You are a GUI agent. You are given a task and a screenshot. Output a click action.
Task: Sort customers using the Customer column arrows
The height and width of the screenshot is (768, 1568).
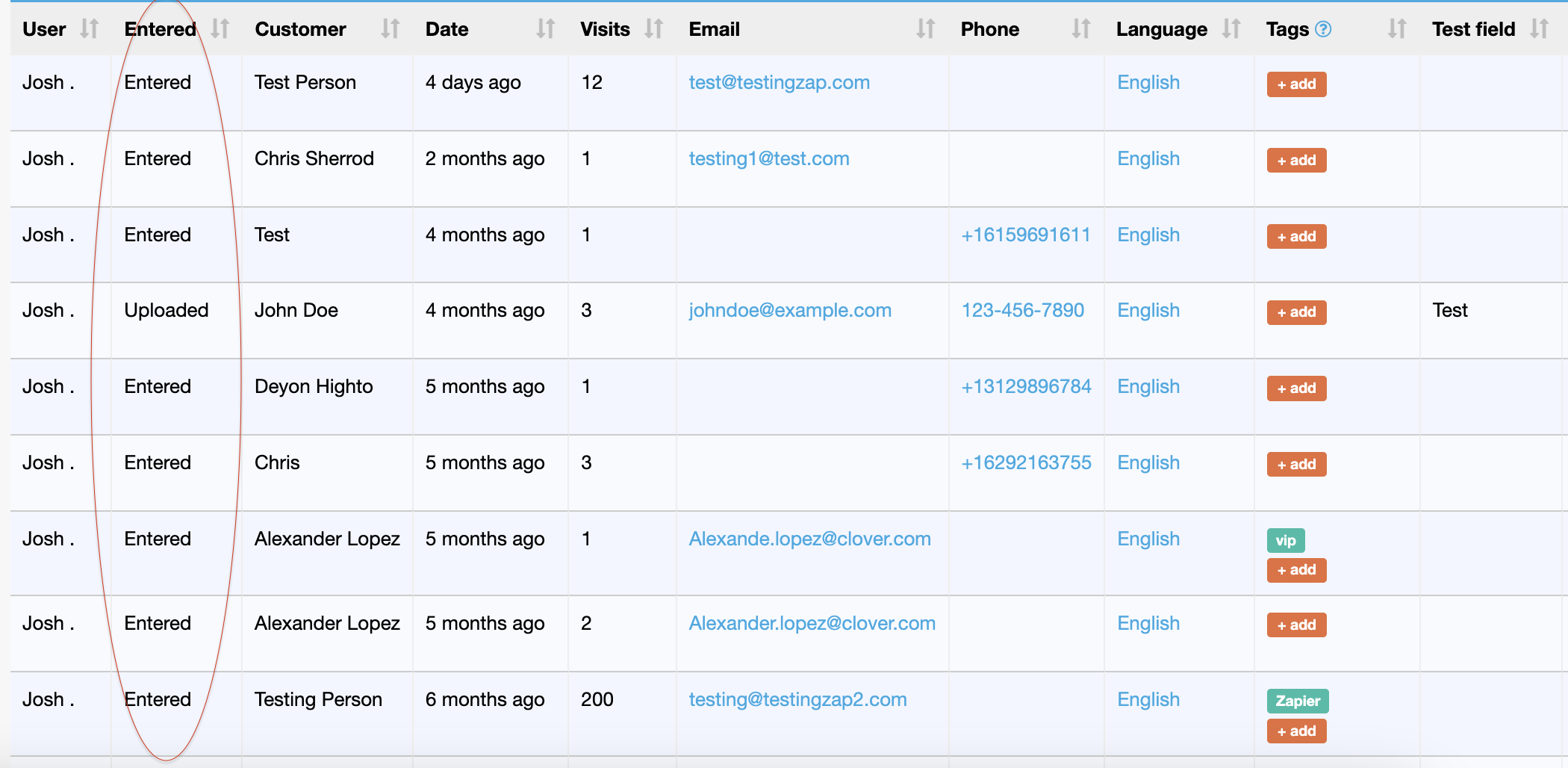click(390, 29)
